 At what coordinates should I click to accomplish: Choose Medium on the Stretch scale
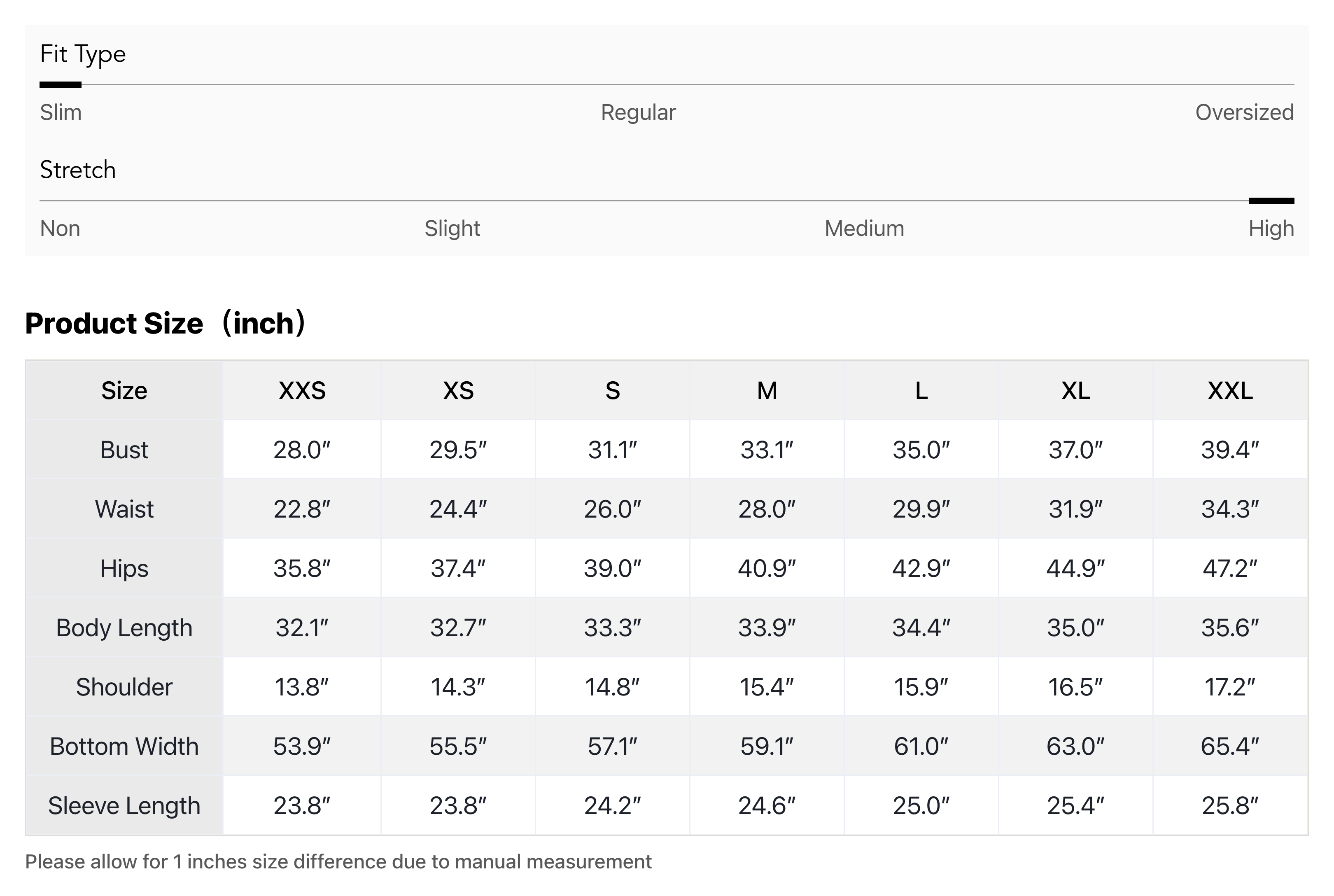click(x=864, y=229)
